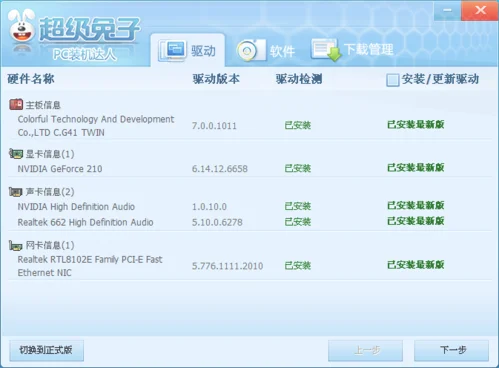Screen dimensions: 499x368
Task: Click the 切换到正式版 button
Action: point(46,350)
